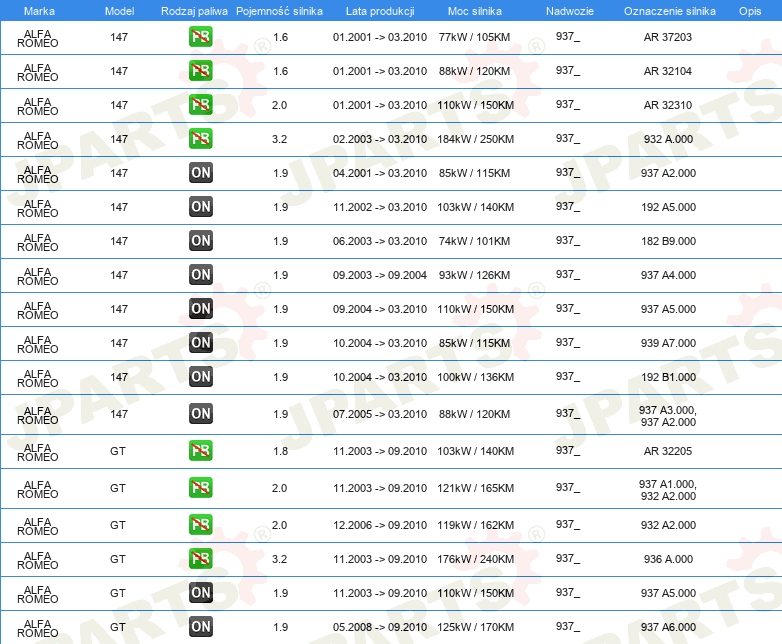Click diesel ON icon in 937 A6.000 row
Image resolution: width=782 pixels, height=644 pixels.
(201, 627)
